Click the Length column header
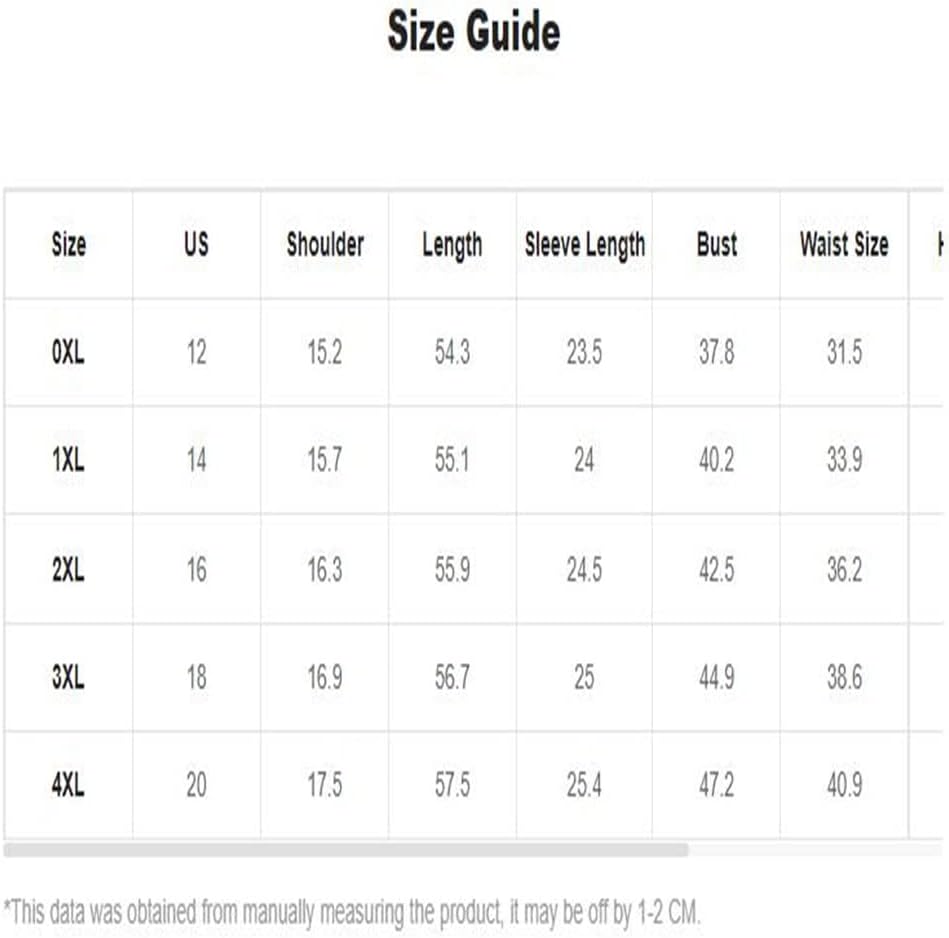949x938 pixels. point(452,246)
